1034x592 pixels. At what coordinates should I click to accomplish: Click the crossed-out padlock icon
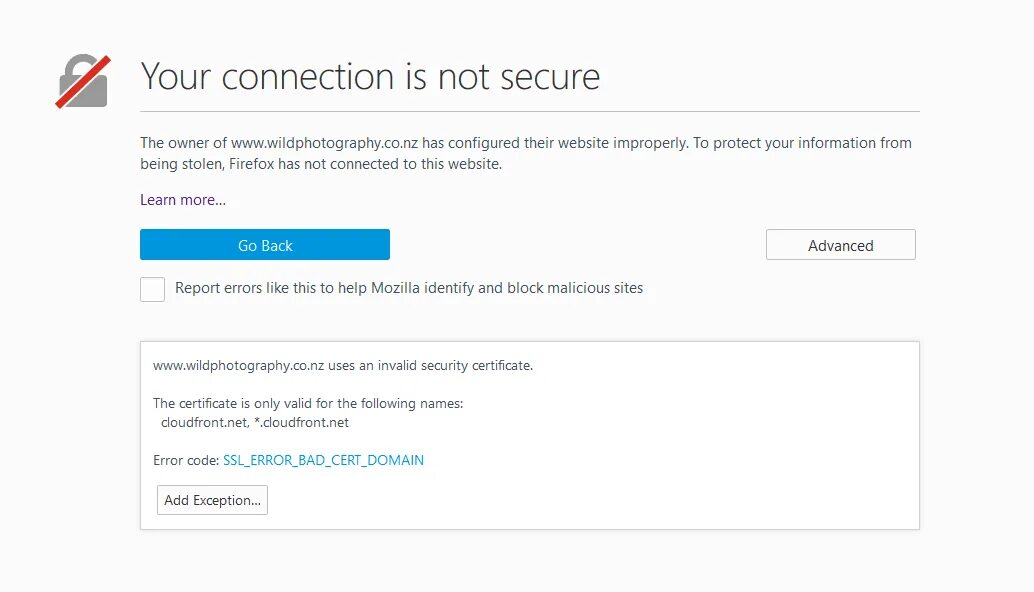83,82
